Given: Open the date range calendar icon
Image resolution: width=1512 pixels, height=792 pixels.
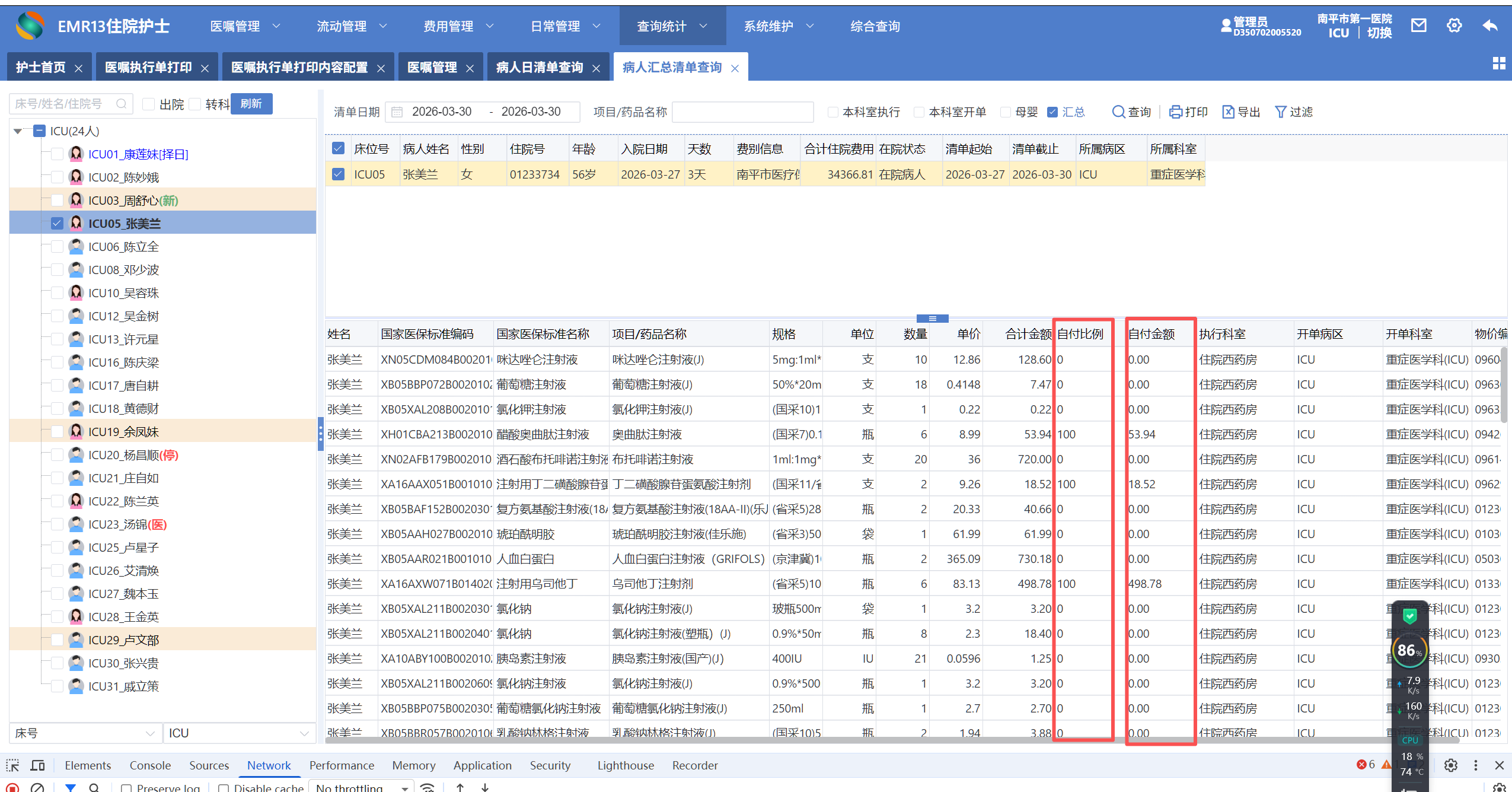Looking at the screenshot, I should coord(397,112).
